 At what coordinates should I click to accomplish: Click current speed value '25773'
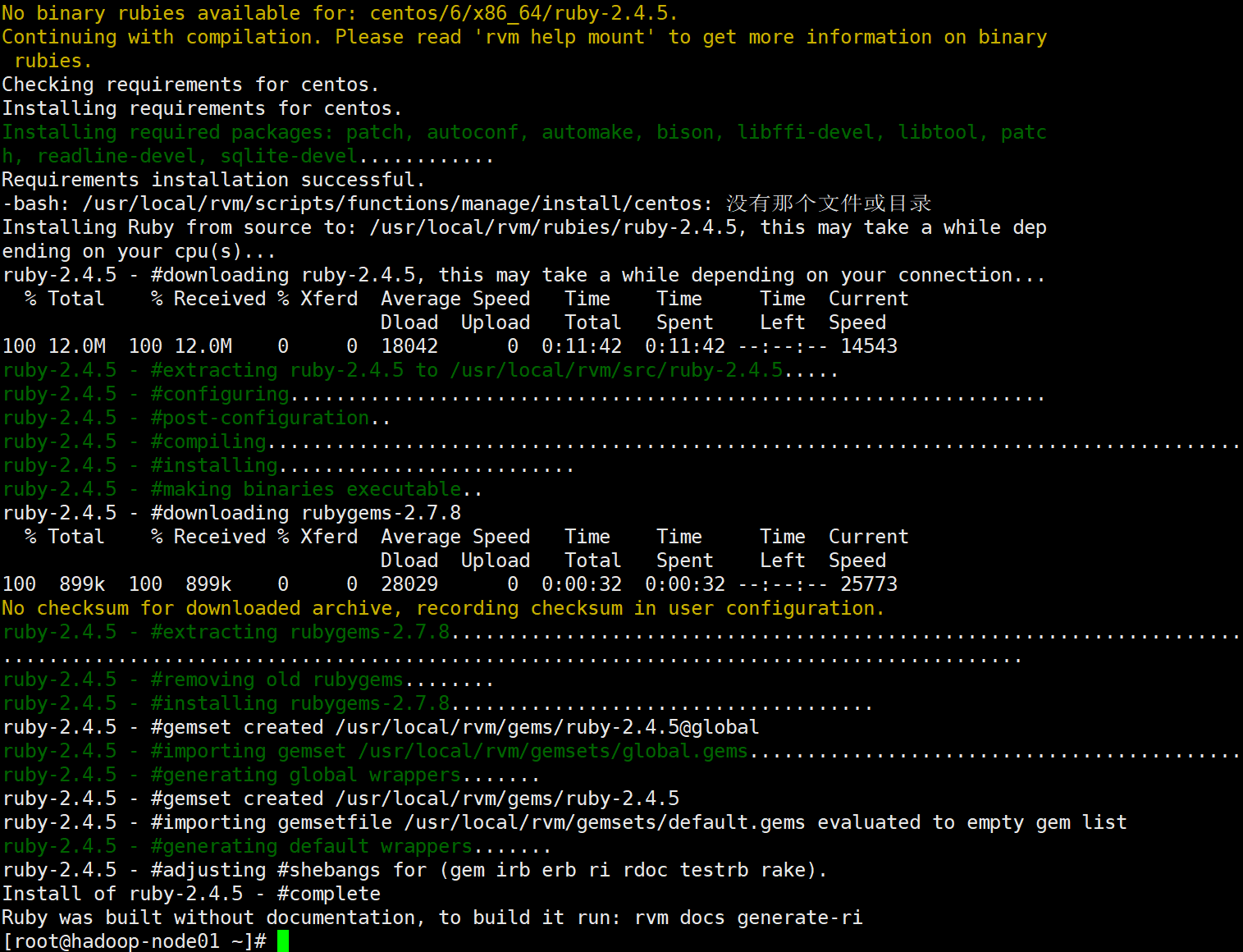pyautogui.click(x=869, y=584)
